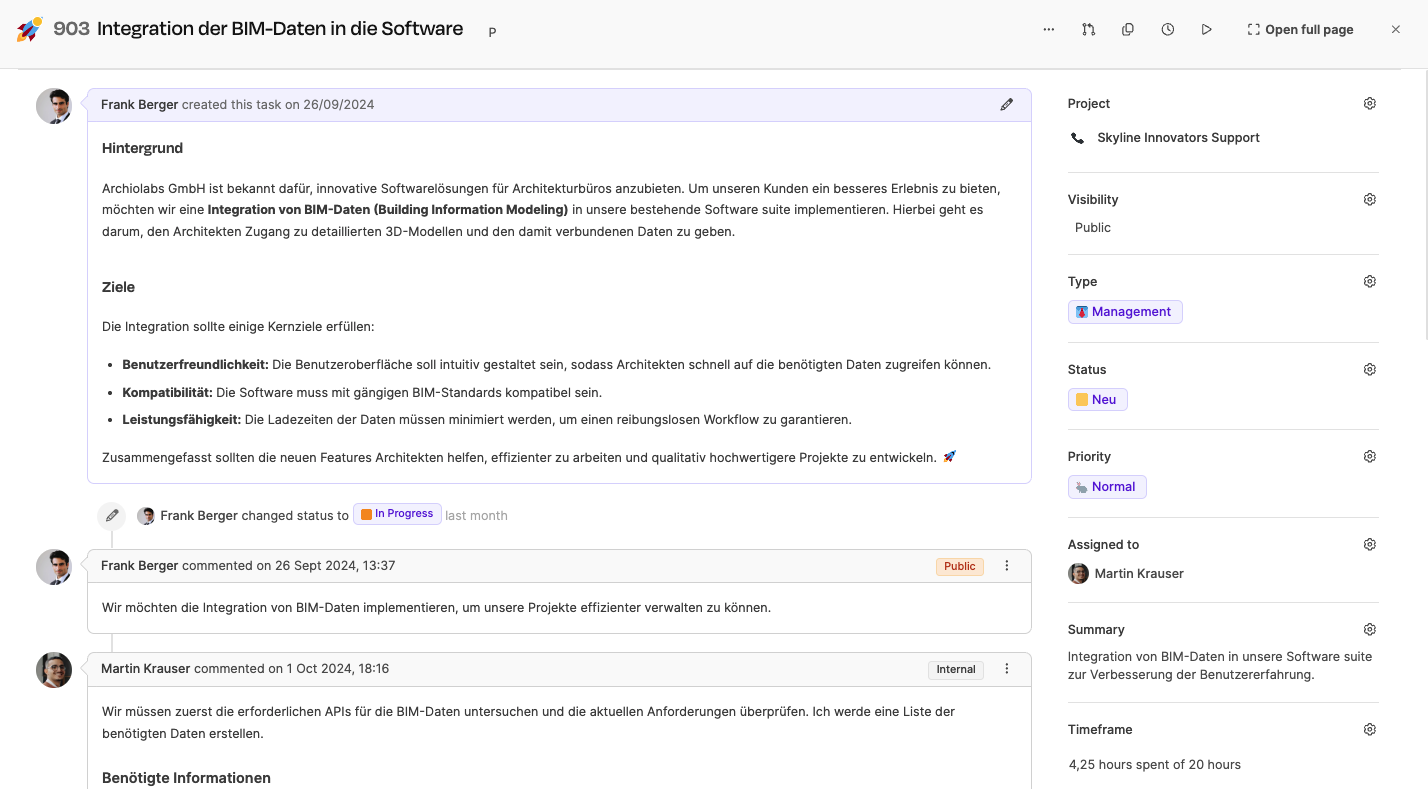The height and width of the screenshot is (789, 1428).
Task: Click the Normal priority badge
Action: (x=1107, y=487)
